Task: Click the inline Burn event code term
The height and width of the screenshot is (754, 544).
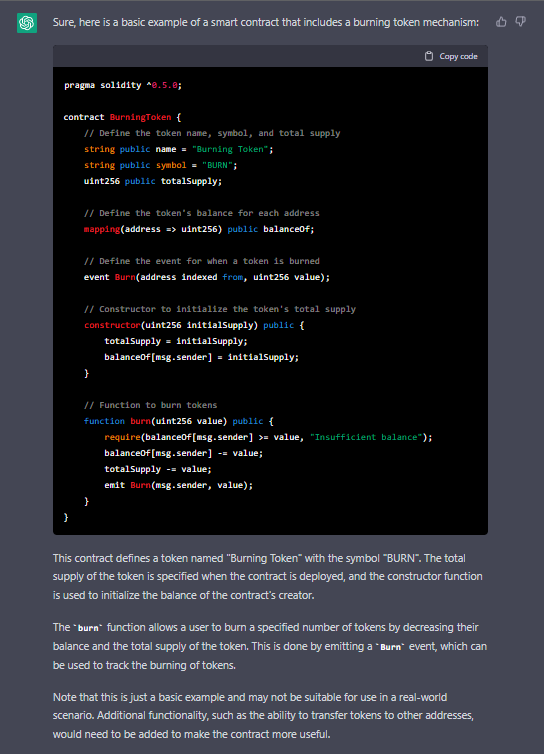Action: click(390, 647)
